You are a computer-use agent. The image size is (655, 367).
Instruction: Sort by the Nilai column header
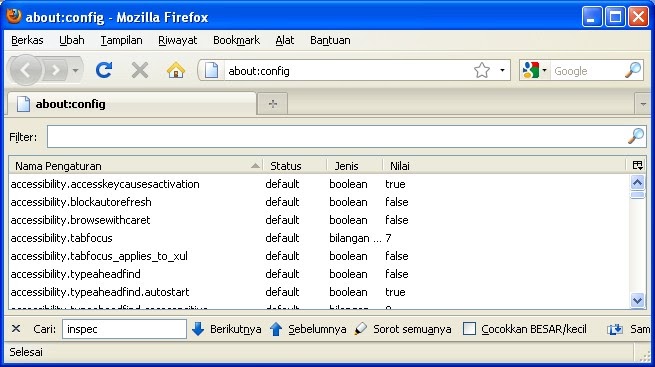505,166
